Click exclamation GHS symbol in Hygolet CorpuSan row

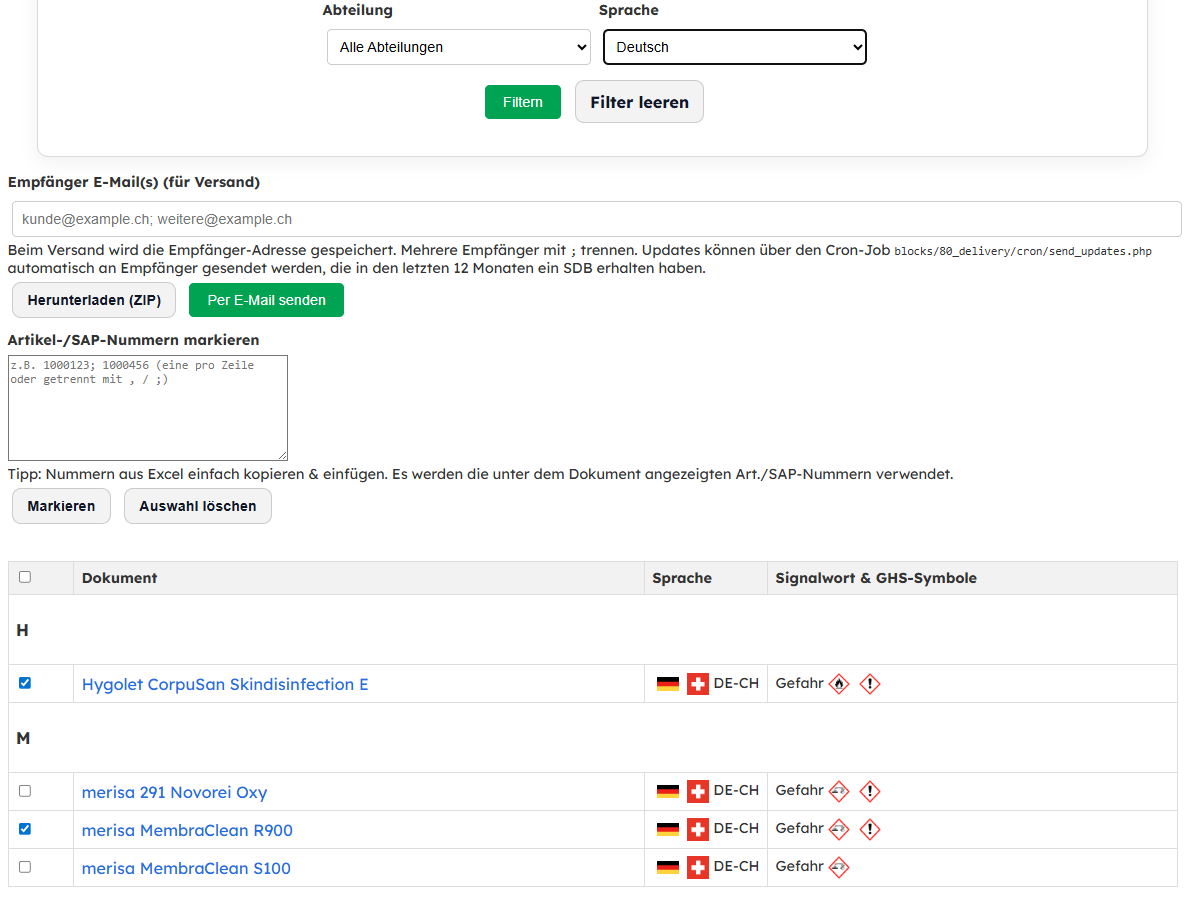[870, 684]
